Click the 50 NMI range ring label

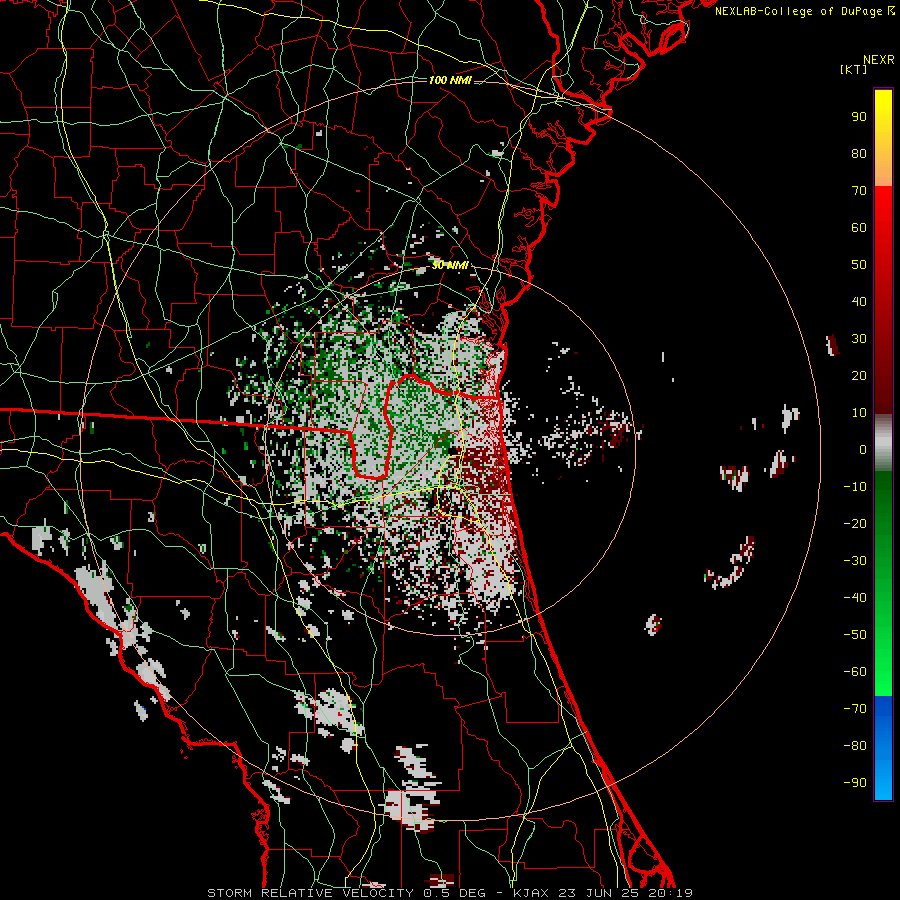[x=450, y=265]
